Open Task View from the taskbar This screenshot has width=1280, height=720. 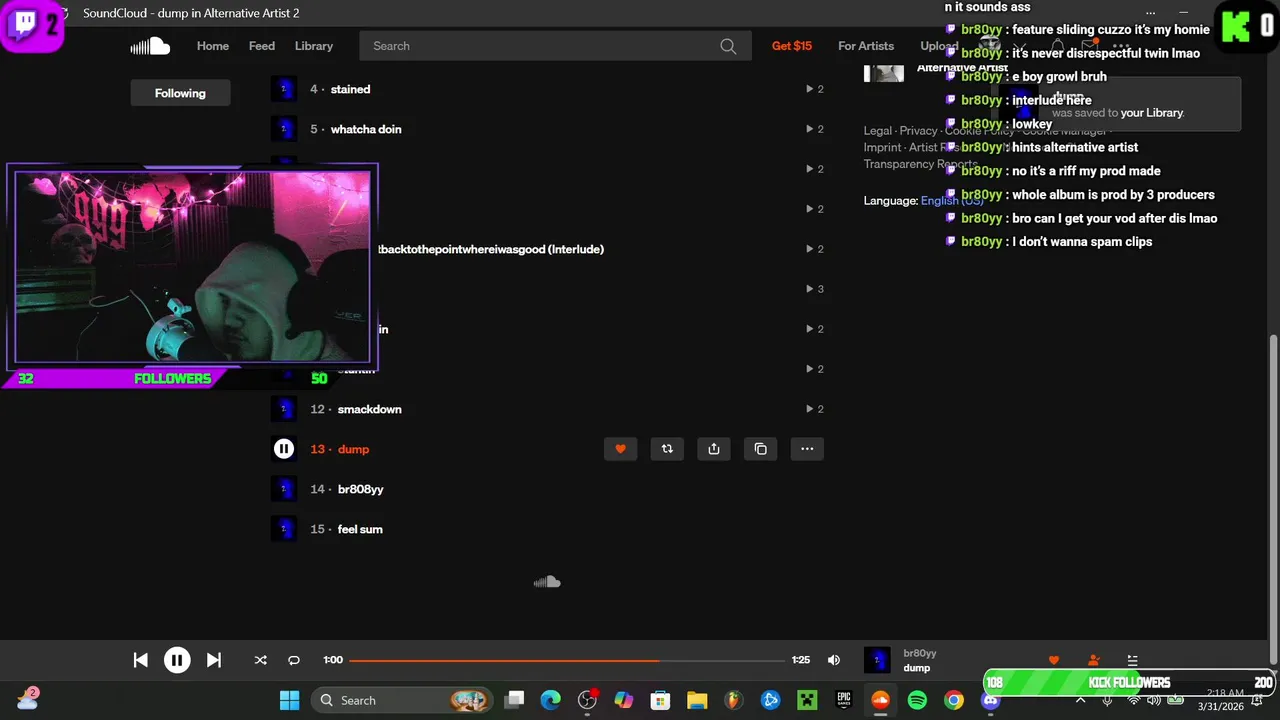tap(514, 700)
